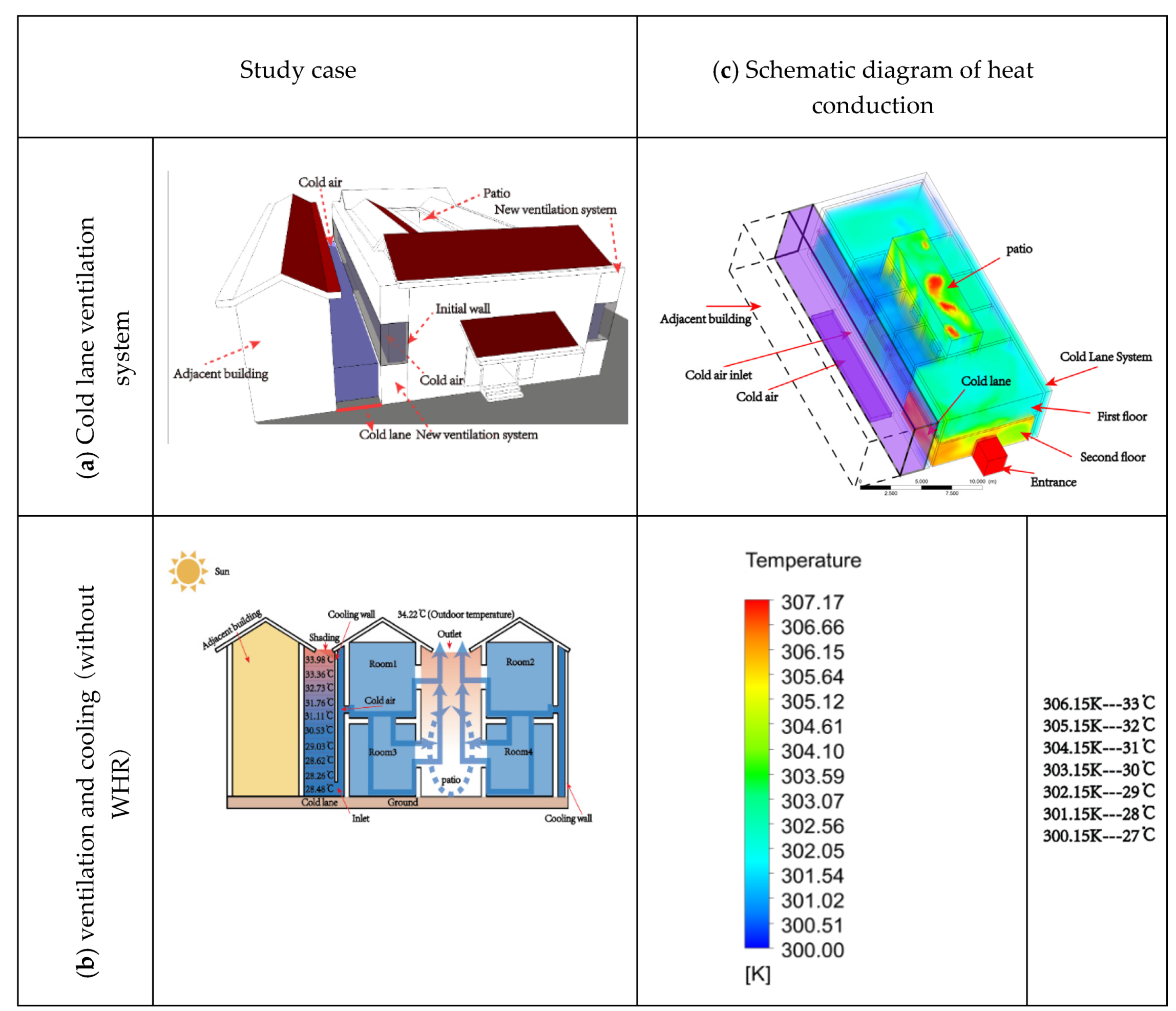This screenshot has width=1176, height=1011.
Task: Click the 33.98 ℃ cold lane reading
Action: (x=319, y=660)
